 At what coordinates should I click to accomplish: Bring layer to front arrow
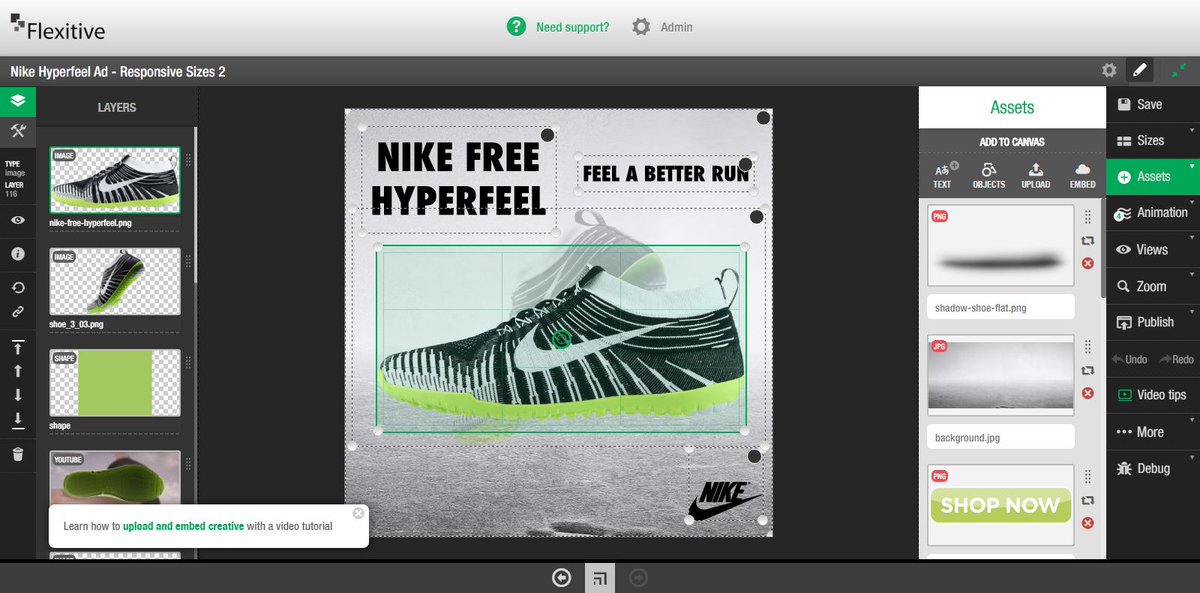click(17, 347)
